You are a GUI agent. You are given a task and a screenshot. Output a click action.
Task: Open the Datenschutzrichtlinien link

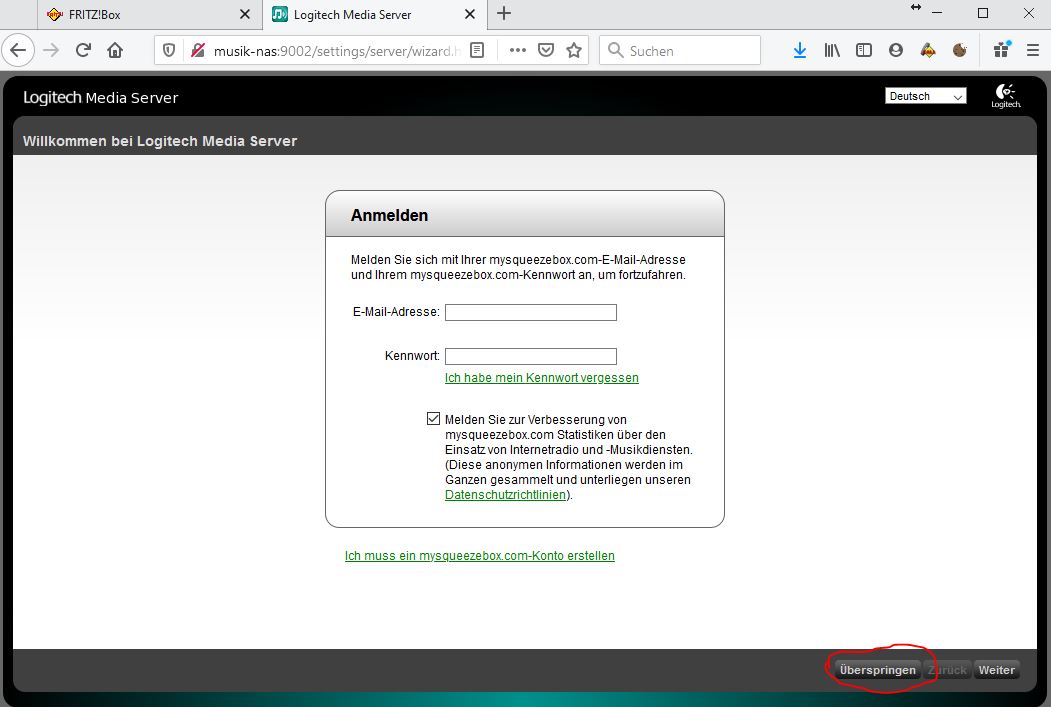click(x=505, y=495)
